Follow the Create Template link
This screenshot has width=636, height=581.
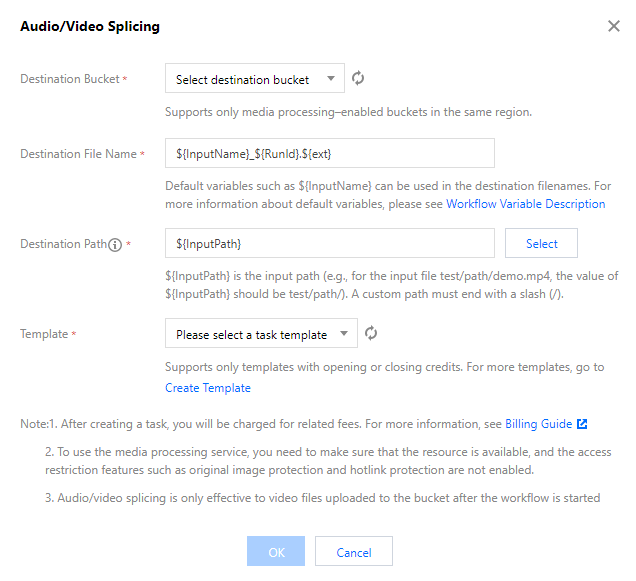click(207, 388)
